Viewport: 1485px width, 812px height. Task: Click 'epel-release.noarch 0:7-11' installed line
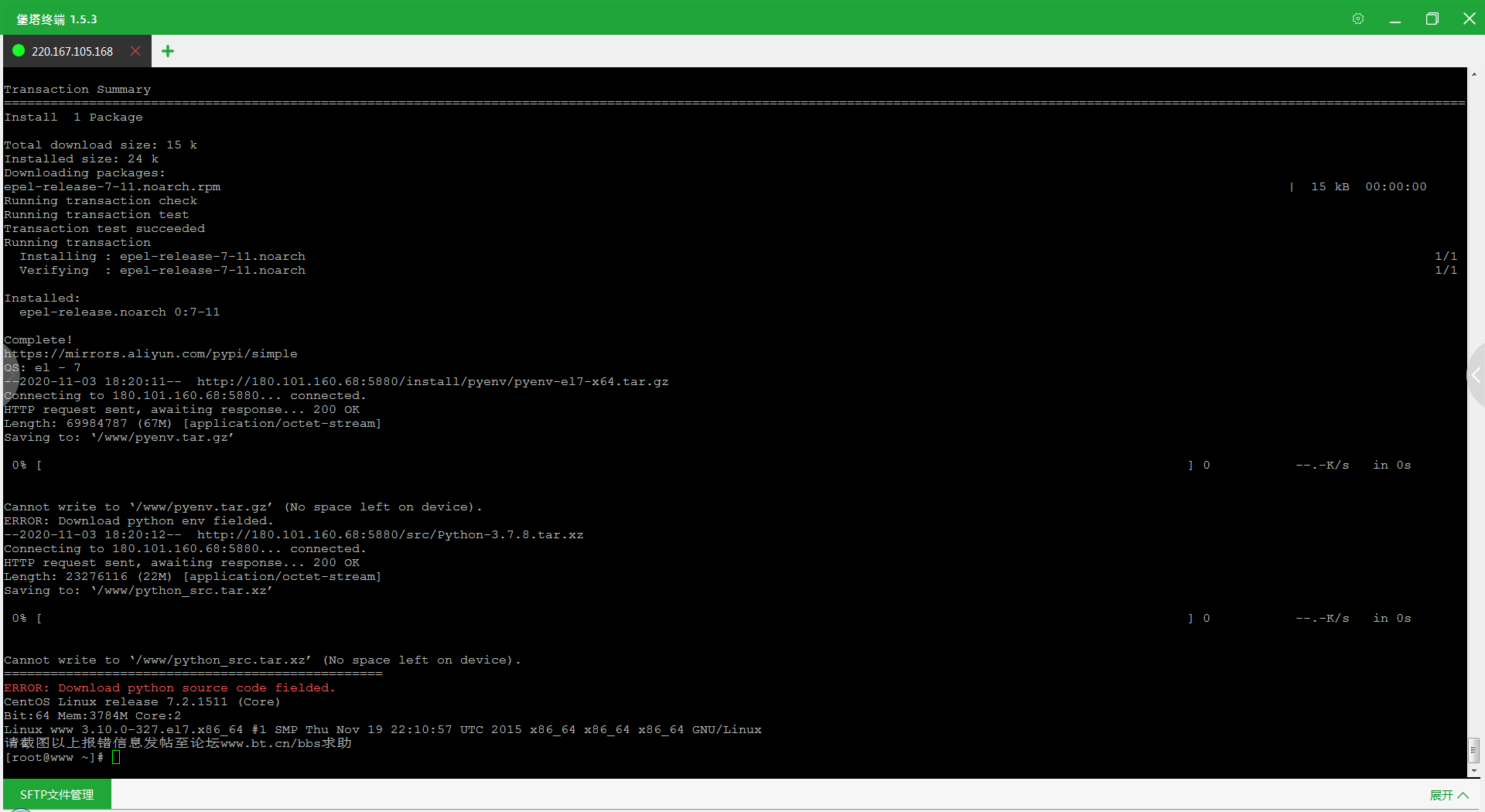(x=120, y=312)
